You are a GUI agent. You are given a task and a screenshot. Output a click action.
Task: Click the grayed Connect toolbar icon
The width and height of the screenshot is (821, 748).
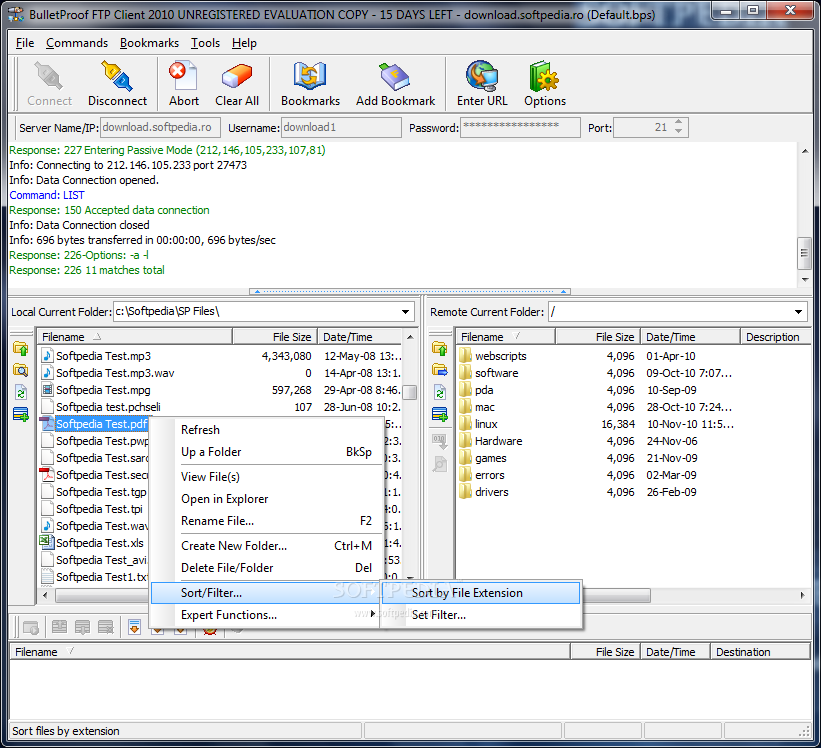pos(49,76)
